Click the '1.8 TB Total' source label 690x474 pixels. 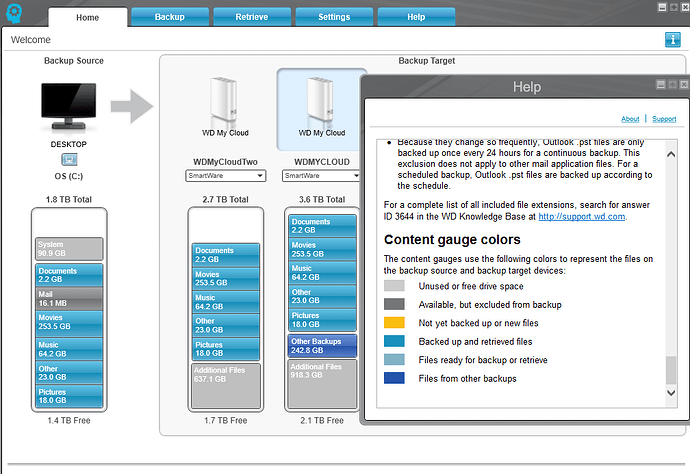(69, 199)
